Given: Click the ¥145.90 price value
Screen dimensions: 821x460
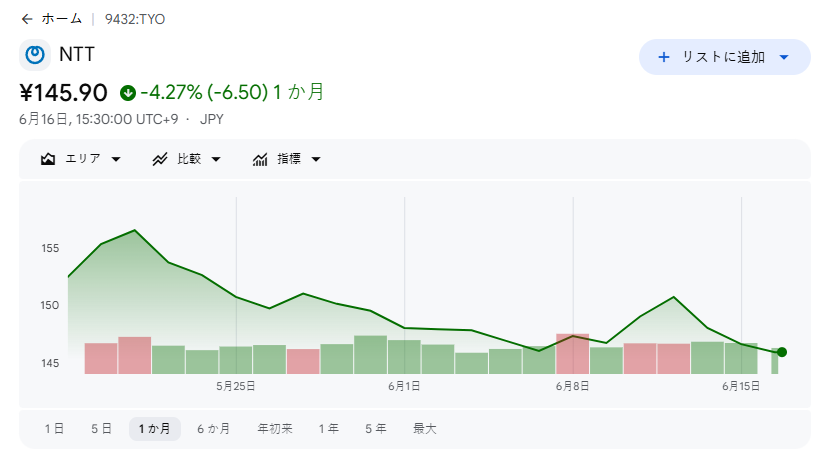Looking at the screenshot, I should (63, 93).
